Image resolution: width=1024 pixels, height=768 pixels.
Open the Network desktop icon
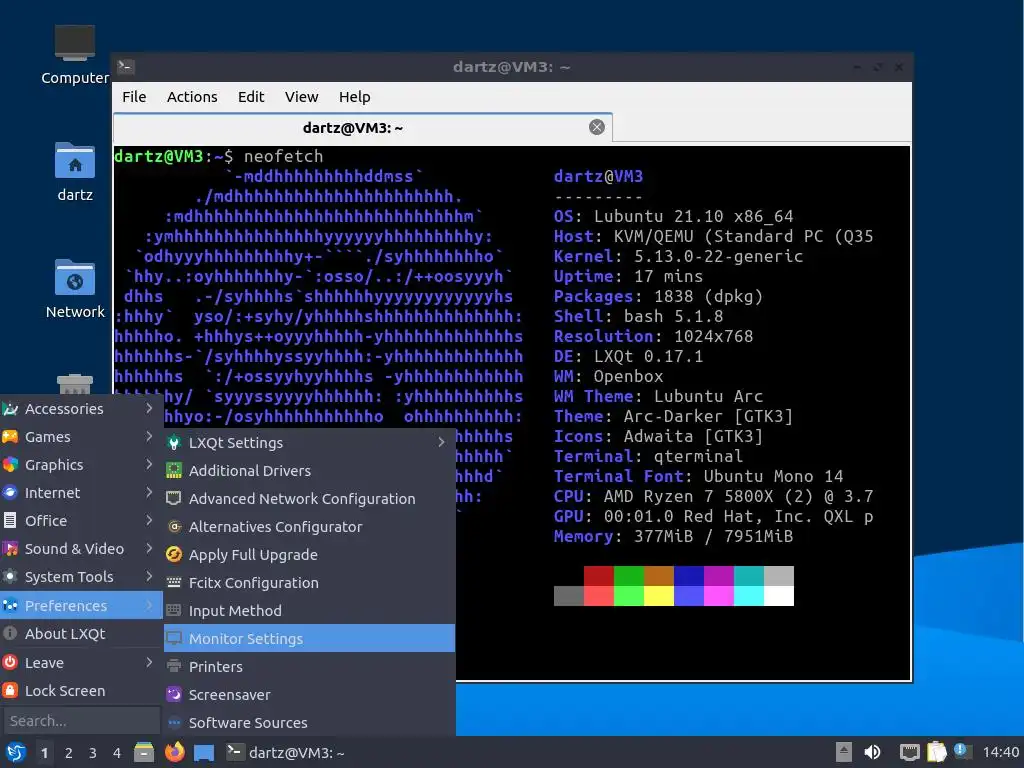(74, 289)
